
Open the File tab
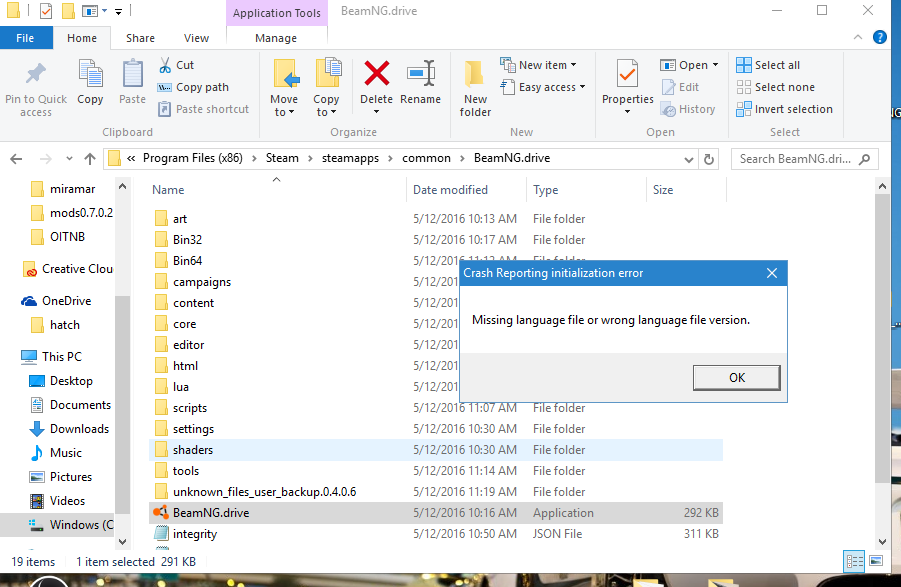click(25, 38)
